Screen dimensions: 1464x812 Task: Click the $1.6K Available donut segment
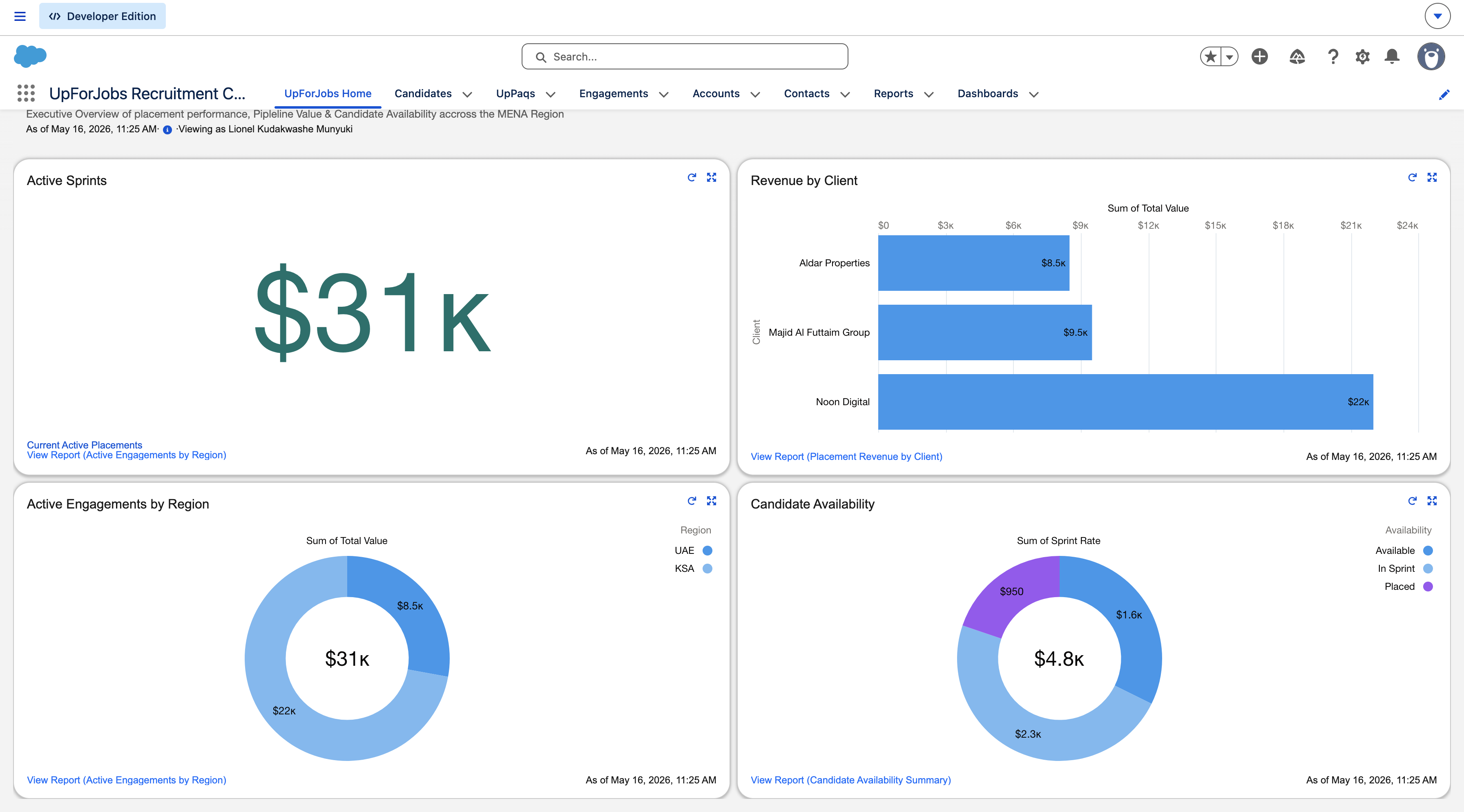point(1128,616)
